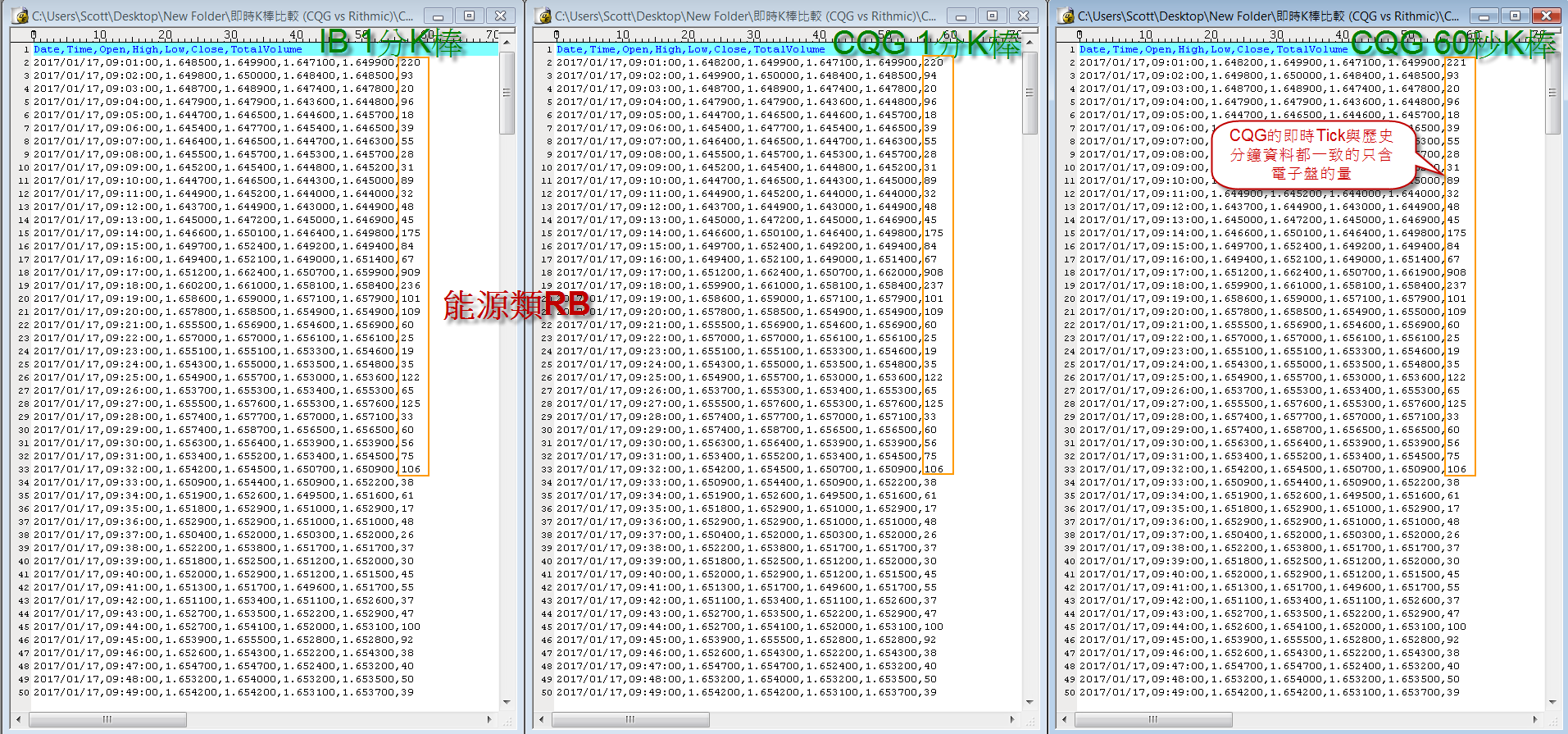
Task: Click the document icon in middle window title bar
Action: [544, 16]
